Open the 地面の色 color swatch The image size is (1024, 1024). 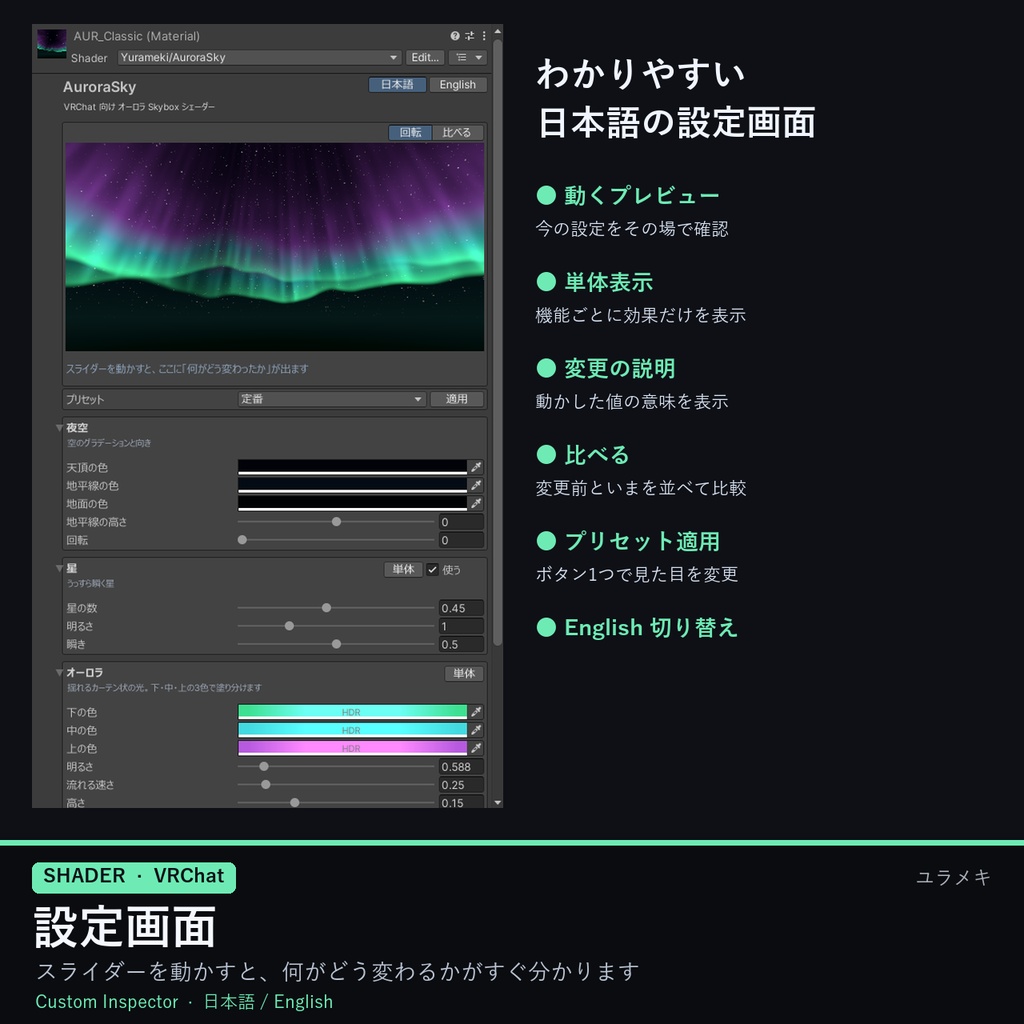tap(352, 504)
